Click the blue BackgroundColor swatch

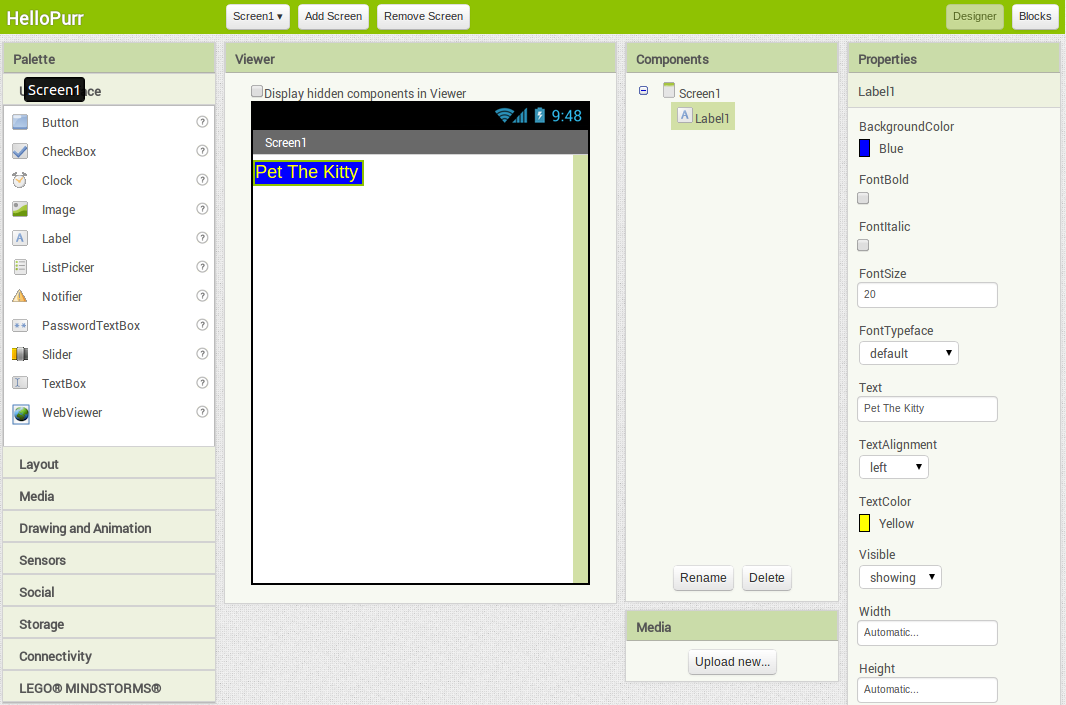[x=865, y=148]
